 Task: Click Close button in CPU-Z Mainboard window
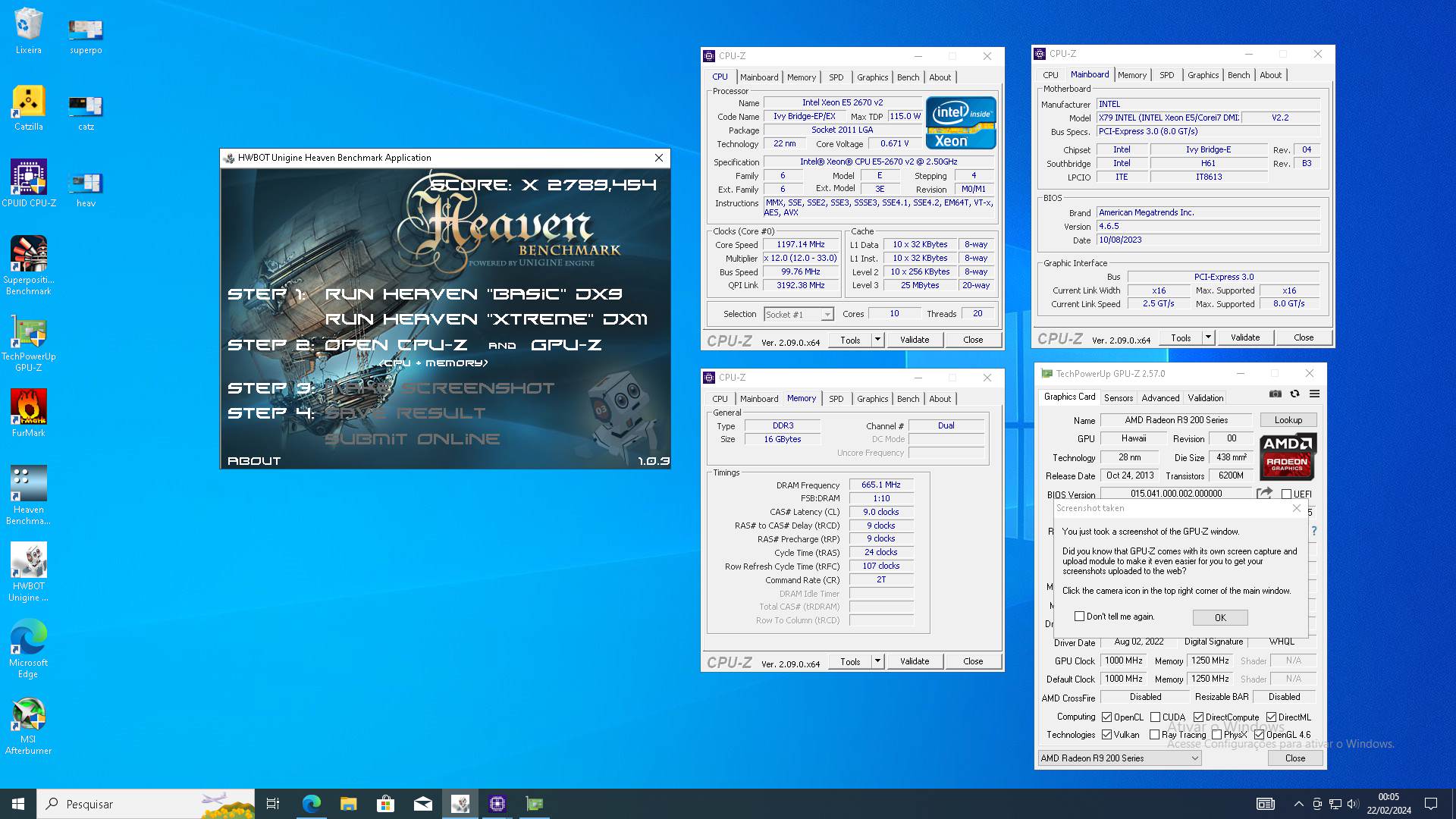1304,337
